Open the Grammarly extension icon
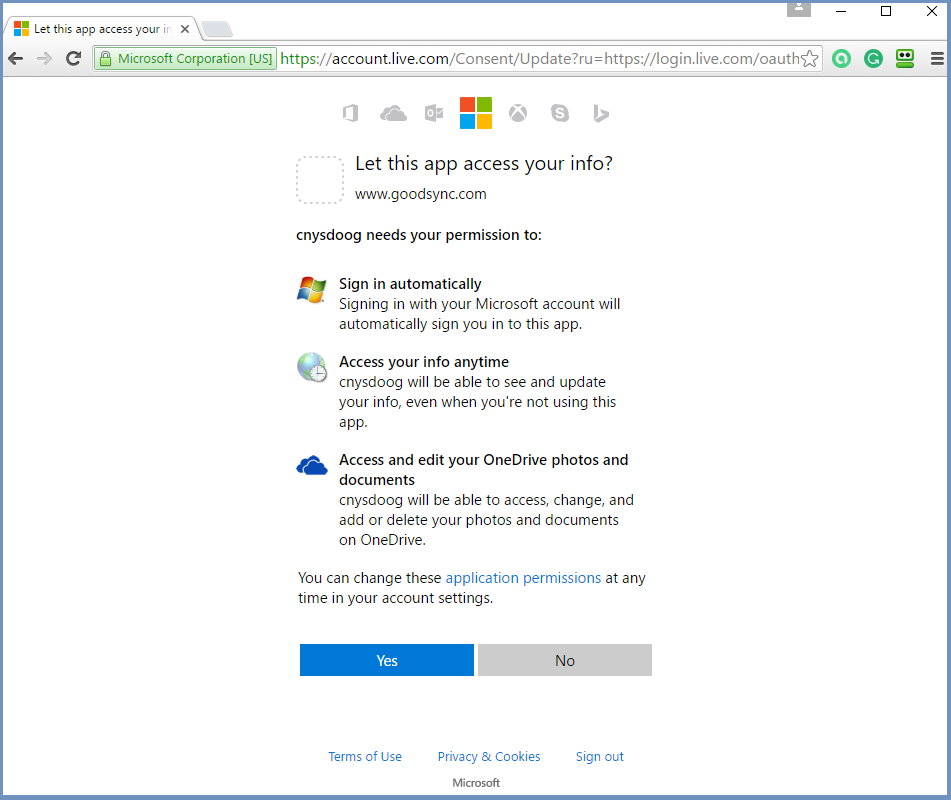The height and width of the screenshot is (800, 951). tap(873, 59)
